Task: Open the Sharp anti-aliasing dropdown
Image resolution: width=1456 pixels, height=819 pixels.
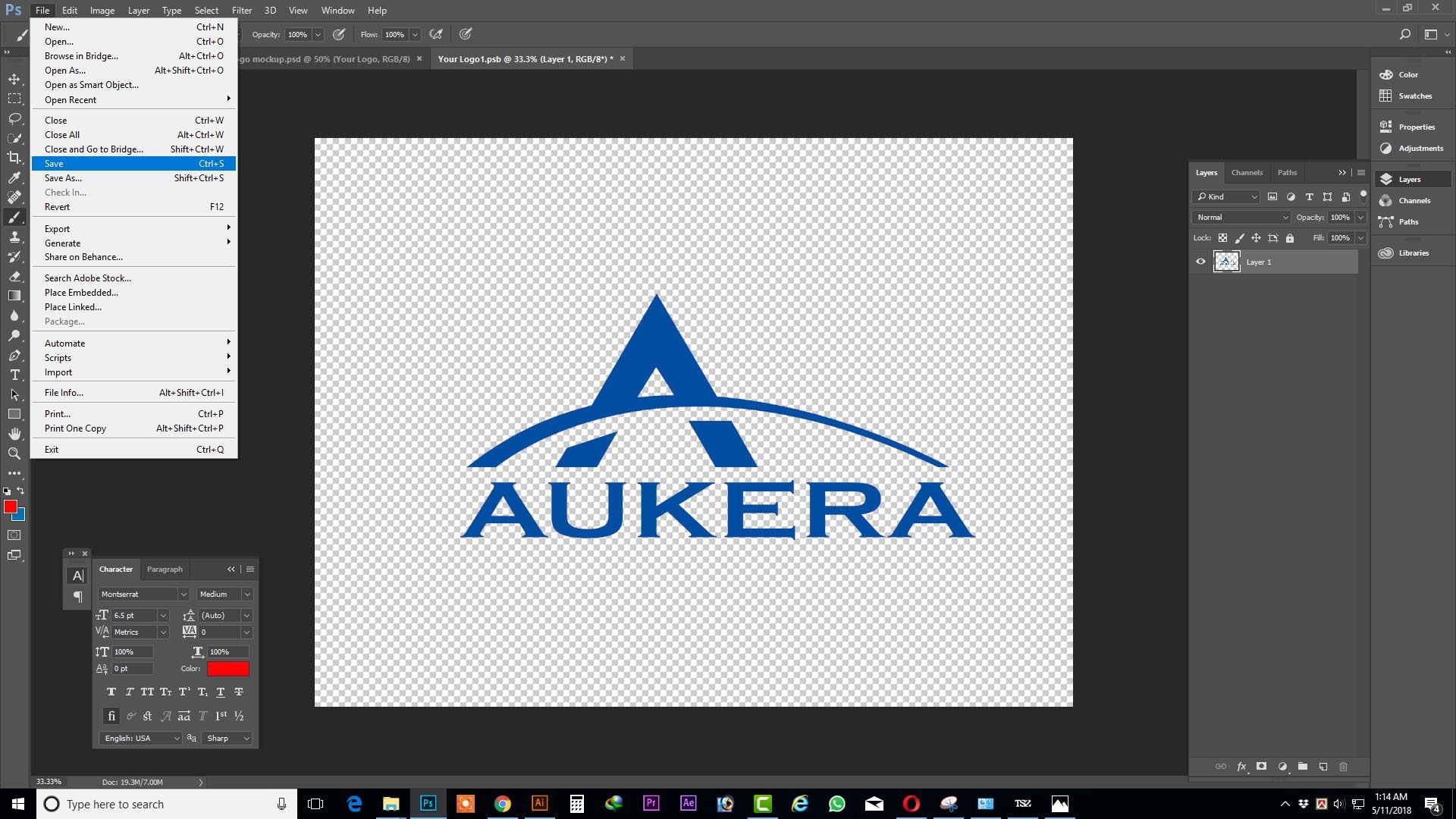Action: tap(227, 739)
